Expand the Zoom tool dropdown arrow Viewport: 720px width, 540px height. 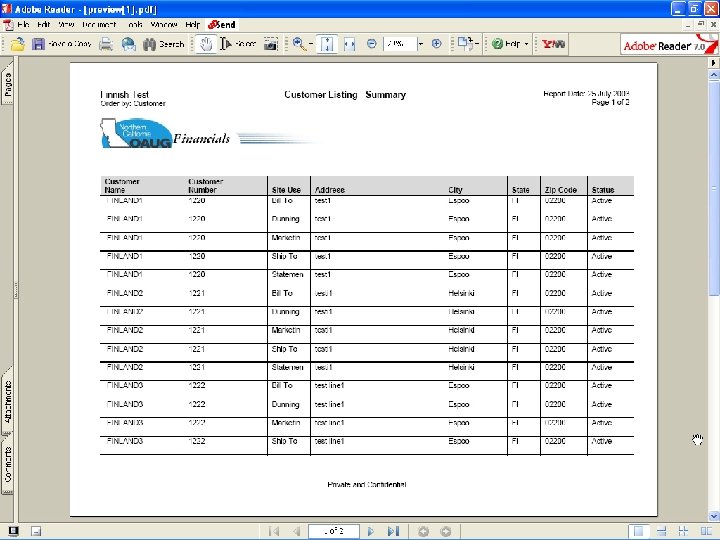tap(311, 44)
